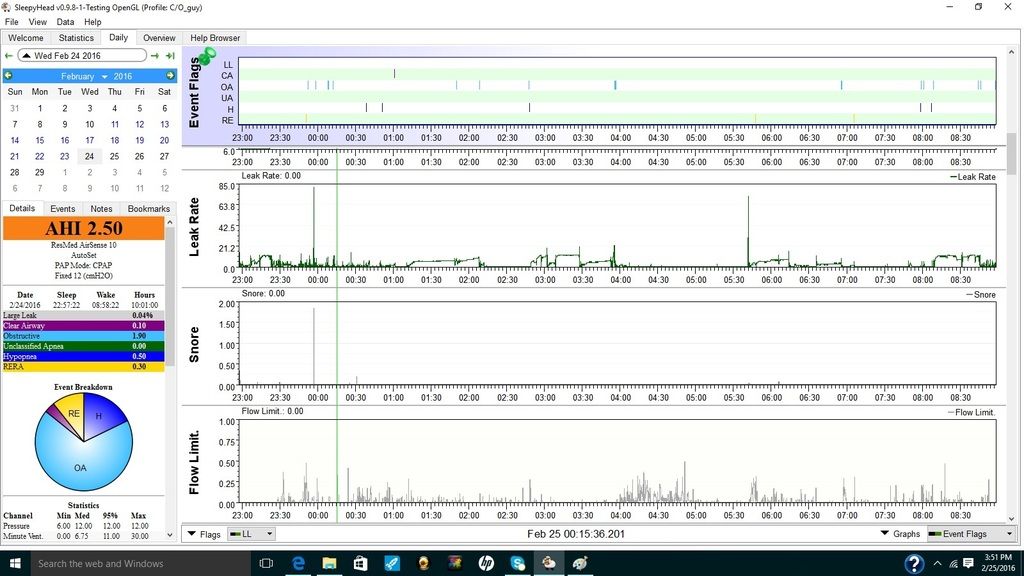Click the Flow Limit. graph title
This screenshot has height=576, width=1024.
(193, 462)
